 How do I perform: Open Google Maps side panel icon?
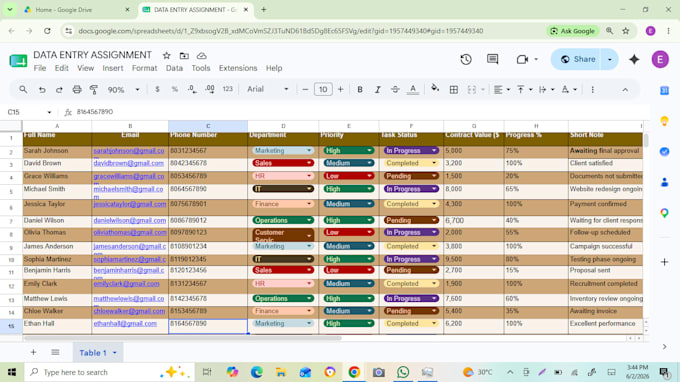[x=664, y=213]
